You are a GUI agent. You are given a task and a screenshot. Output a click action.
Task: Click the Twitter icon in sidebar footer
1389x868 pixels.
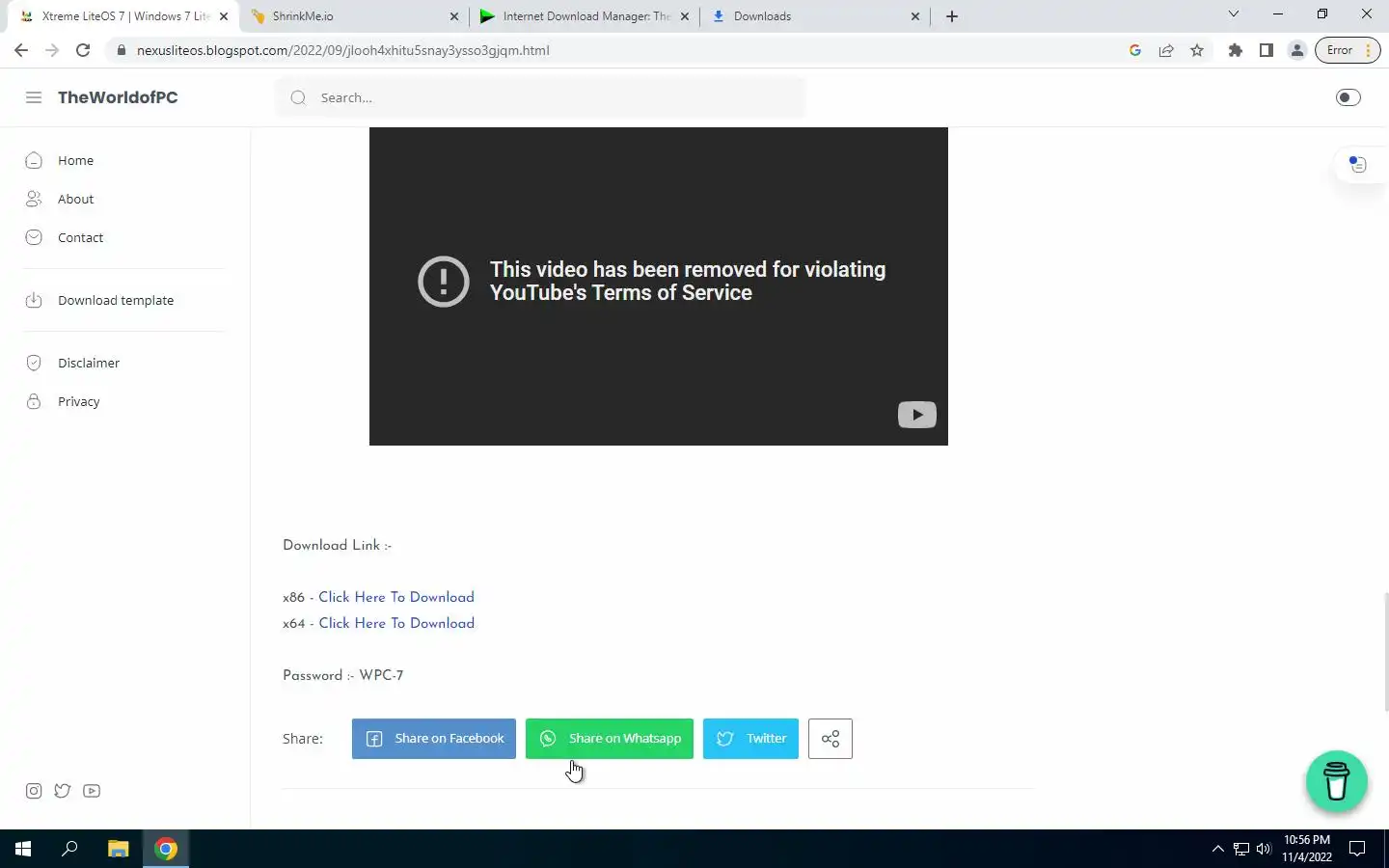tap(63, 791)
